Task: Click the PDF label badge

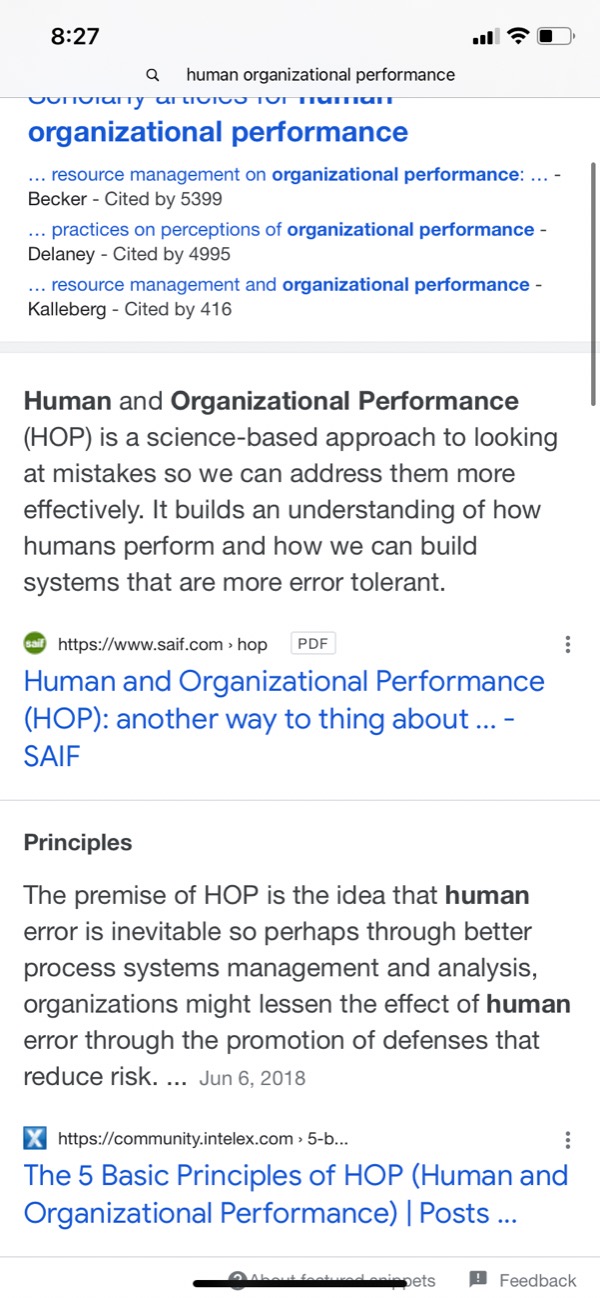Action: (313, 644)
